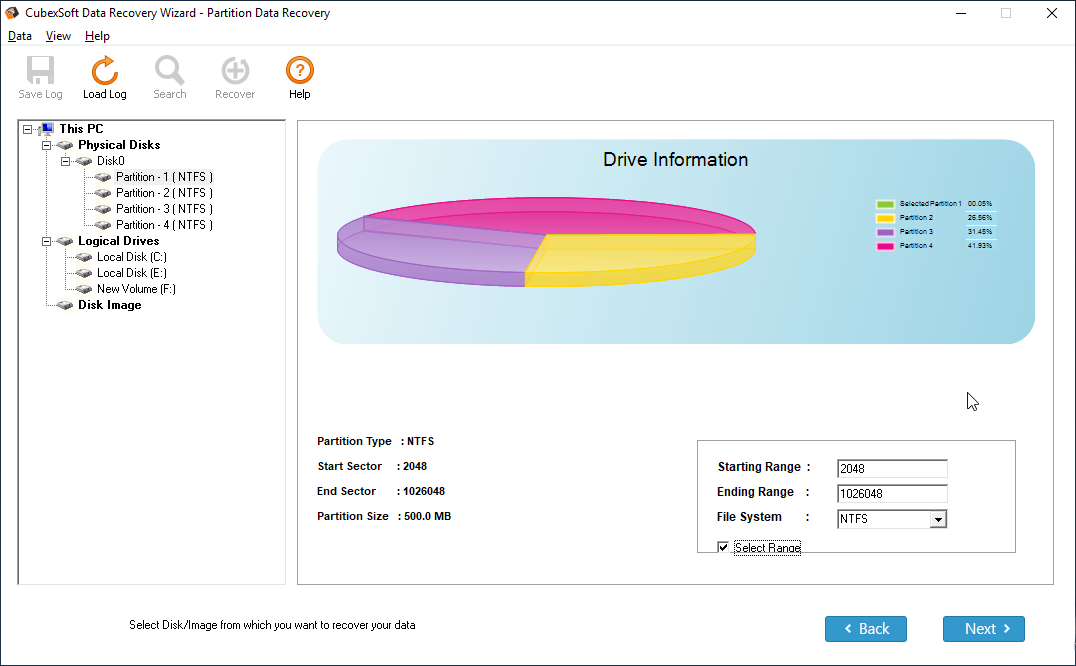The width and height of the screenshot is (1076, 666).
Task: Select the Disk Image drive icon
Action: tap(65, 305)
